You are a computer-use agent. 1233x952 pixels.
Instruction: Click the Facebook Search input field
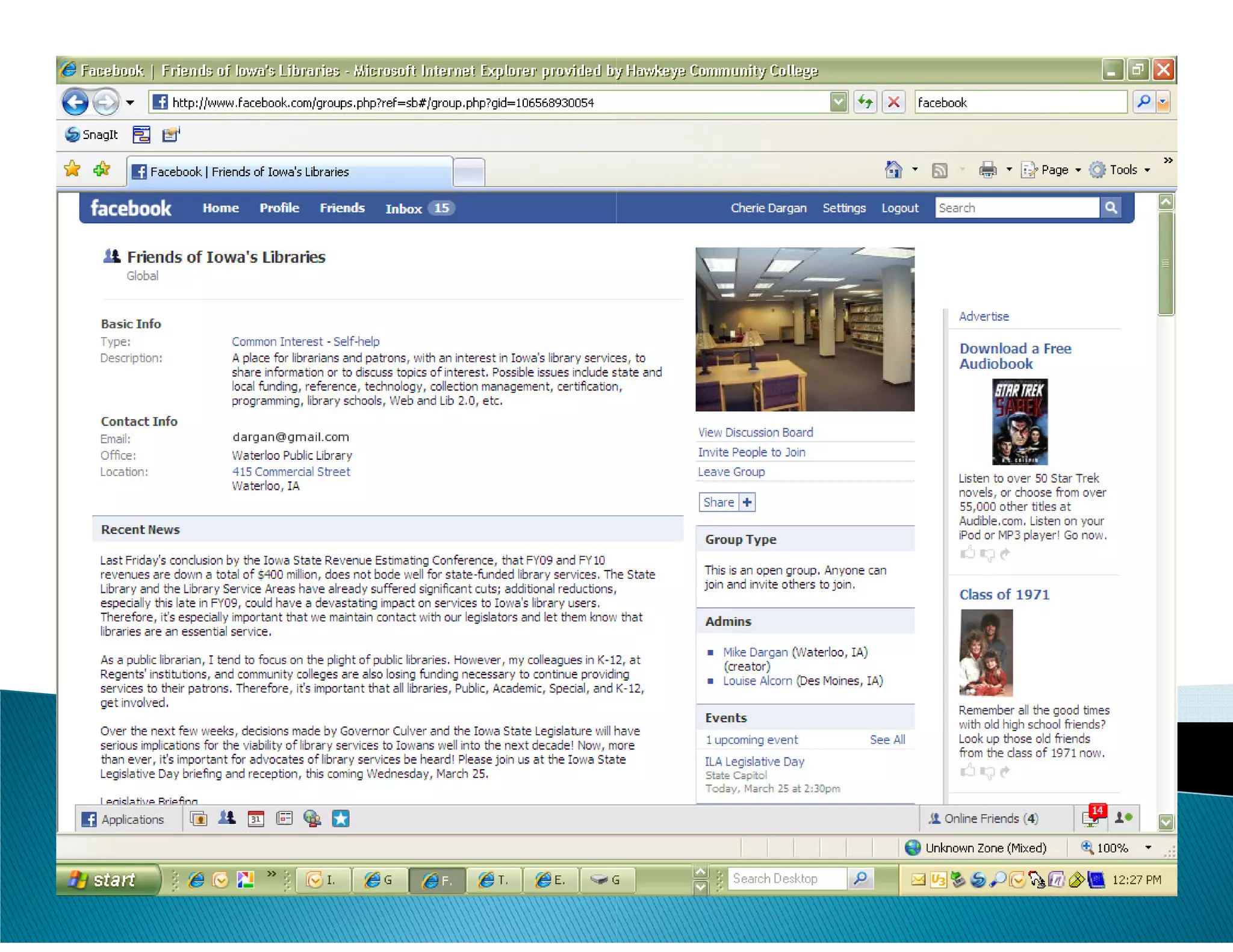1017,208
